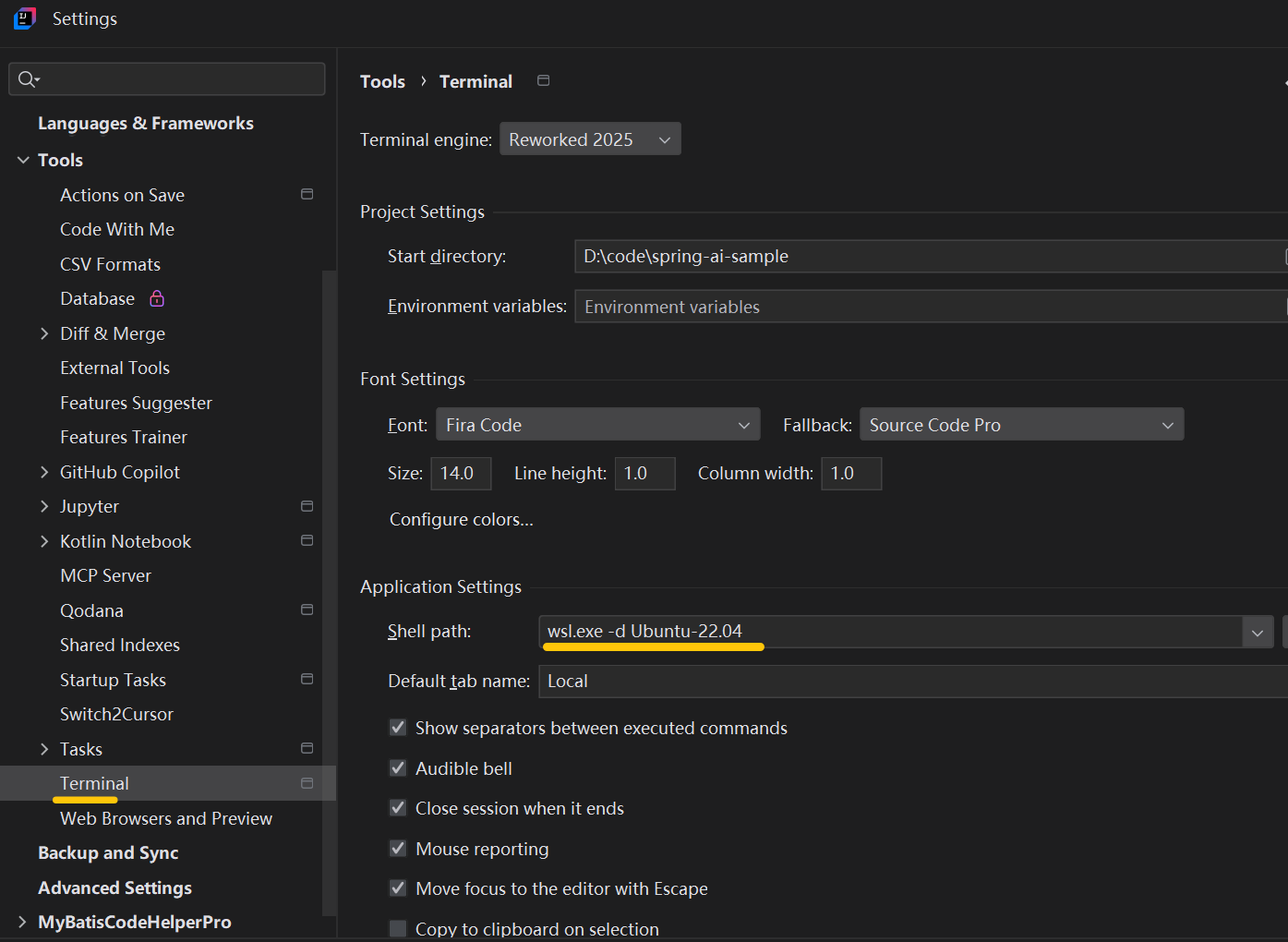Select Features Trainer

124,437
